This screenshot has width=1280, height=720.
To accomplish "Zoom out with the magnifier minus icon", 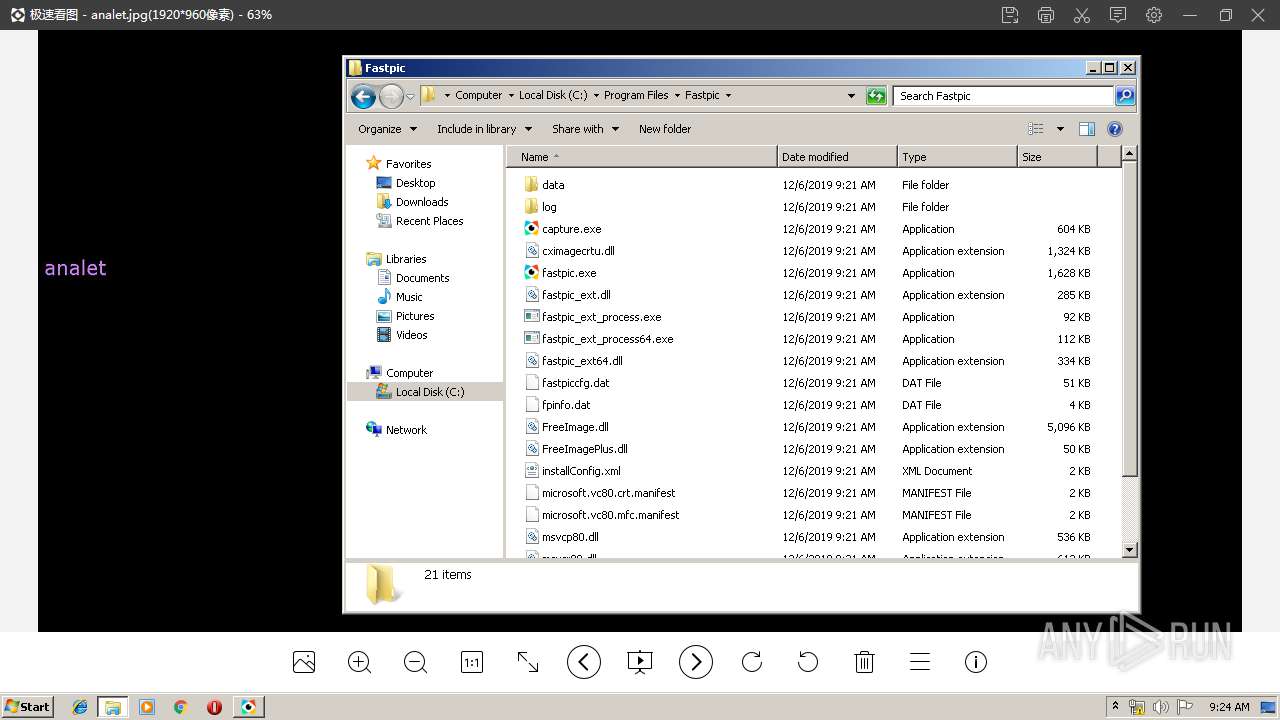I will 416,662.
